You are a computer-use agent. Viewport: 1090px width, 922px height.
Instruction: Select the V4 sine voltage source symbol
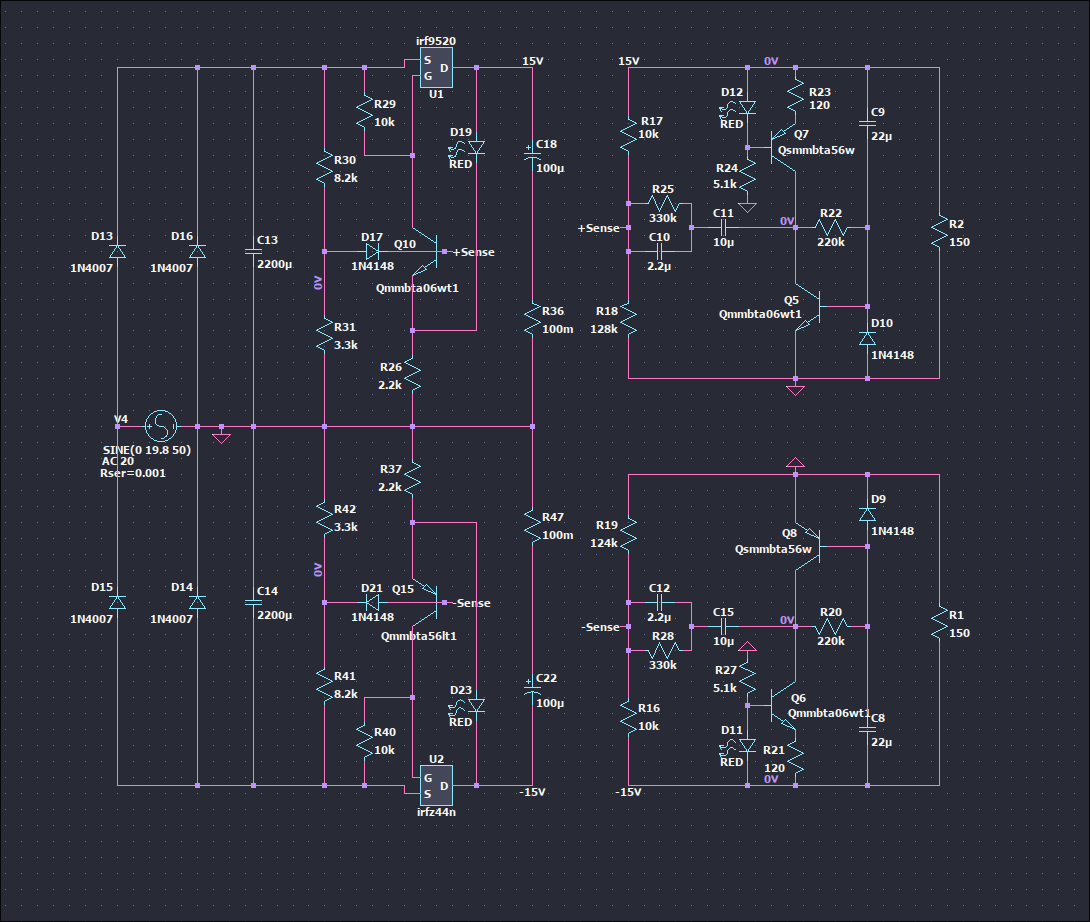[161, 426]
